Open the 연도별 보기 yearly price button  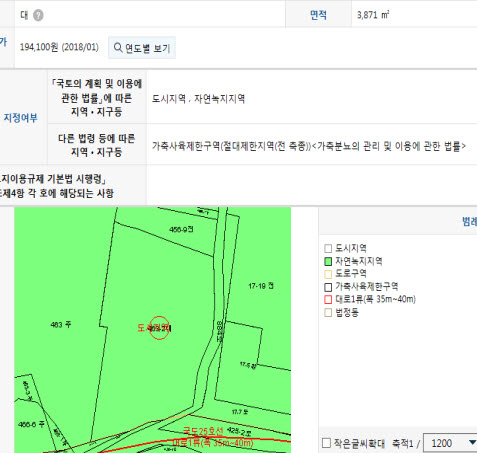(142, 48)
